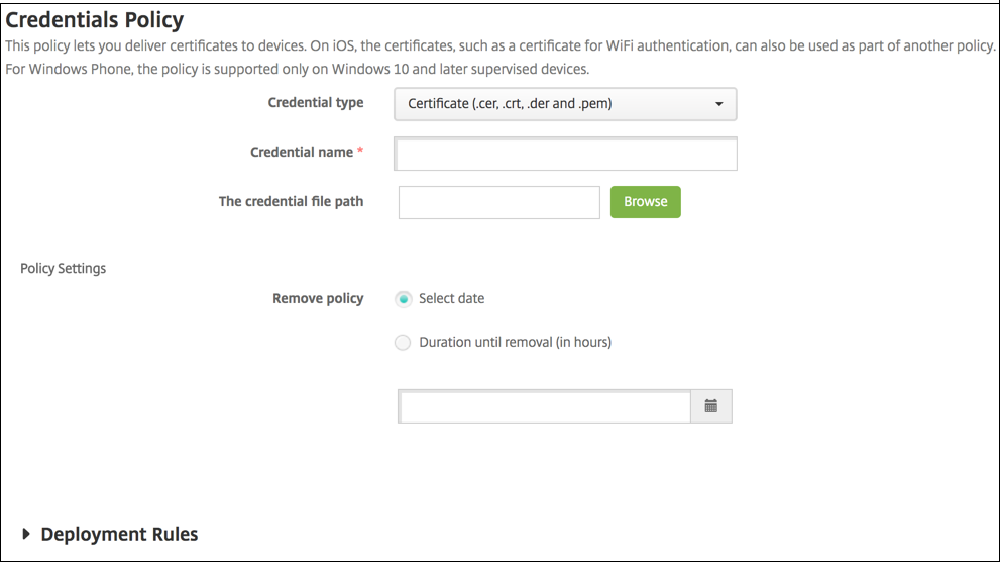The height and width of the screenshot is (562, 1000).
Task: Click the Select date option text
Action: click(x=452, y=298)
